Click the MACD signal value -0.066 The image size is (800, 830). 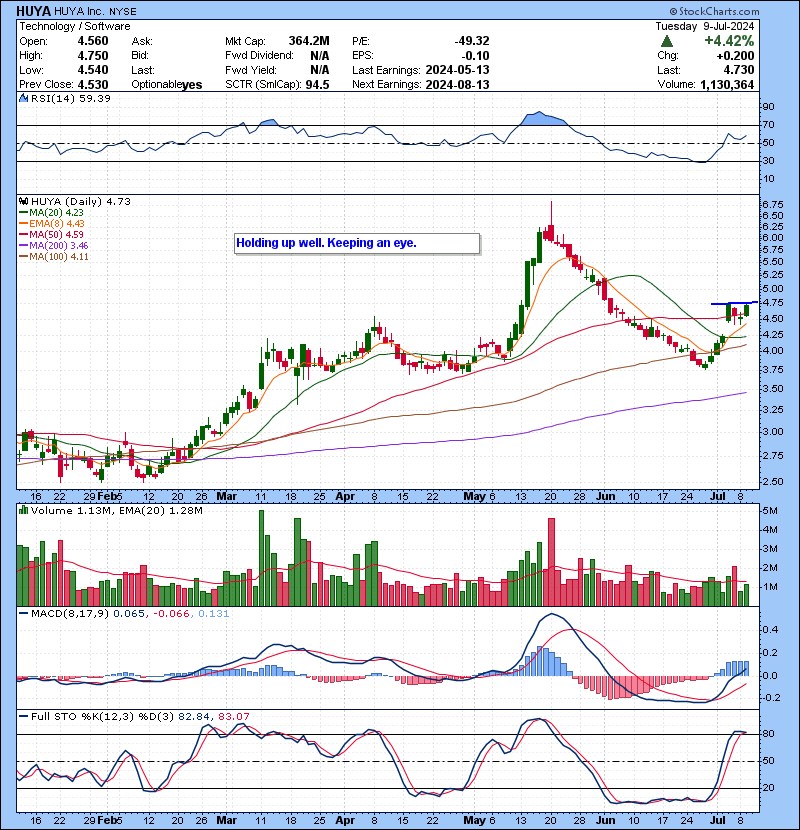pos(171,614)
